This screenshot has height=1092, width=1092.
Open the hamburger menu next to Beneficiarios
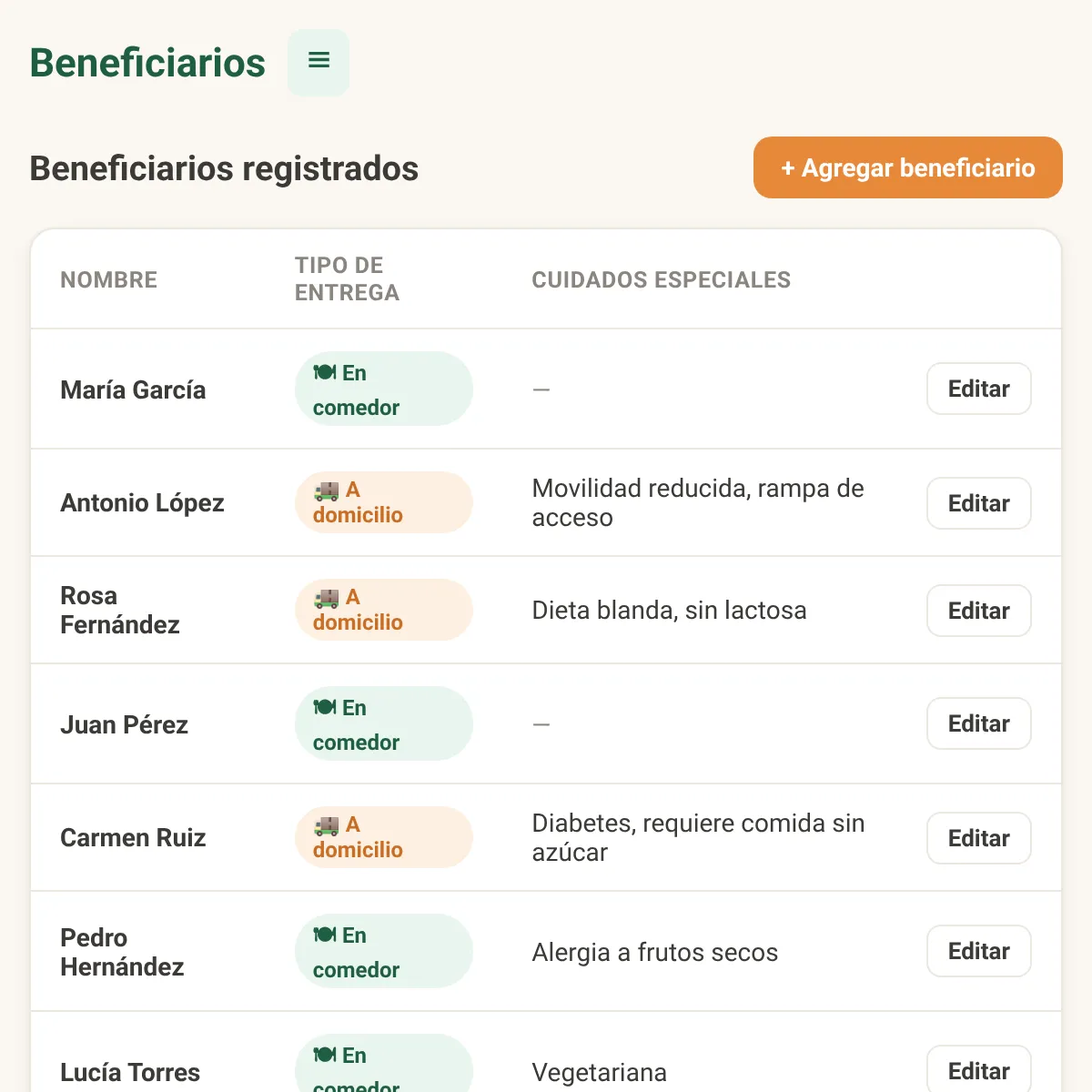[318, 62]
